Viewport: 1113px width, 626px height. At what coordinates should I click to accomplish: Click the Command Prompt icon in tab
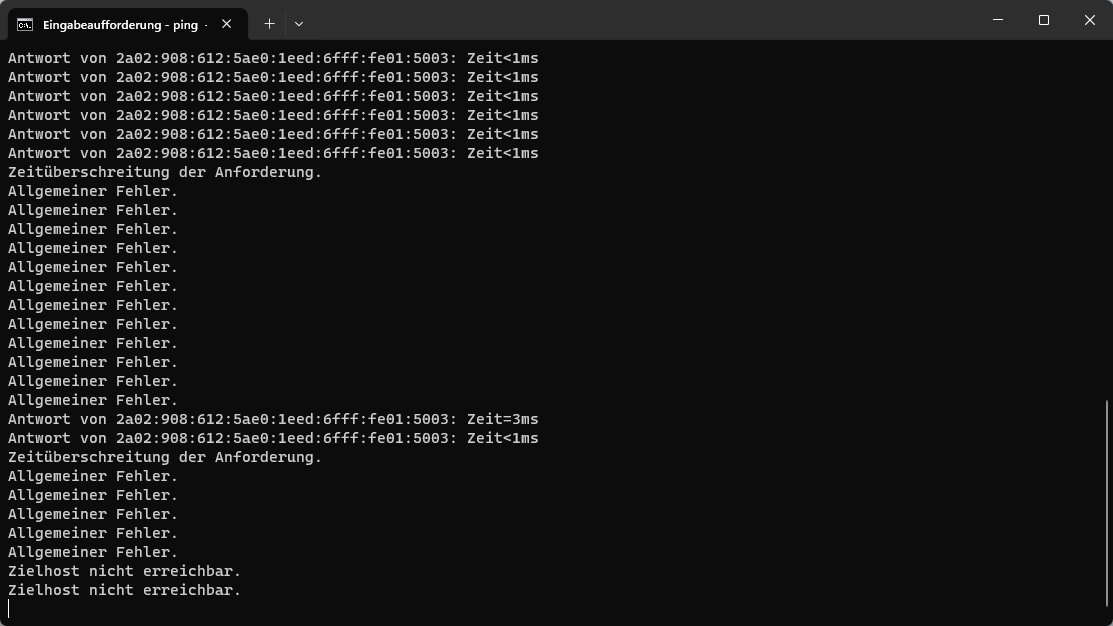[25, 25]
